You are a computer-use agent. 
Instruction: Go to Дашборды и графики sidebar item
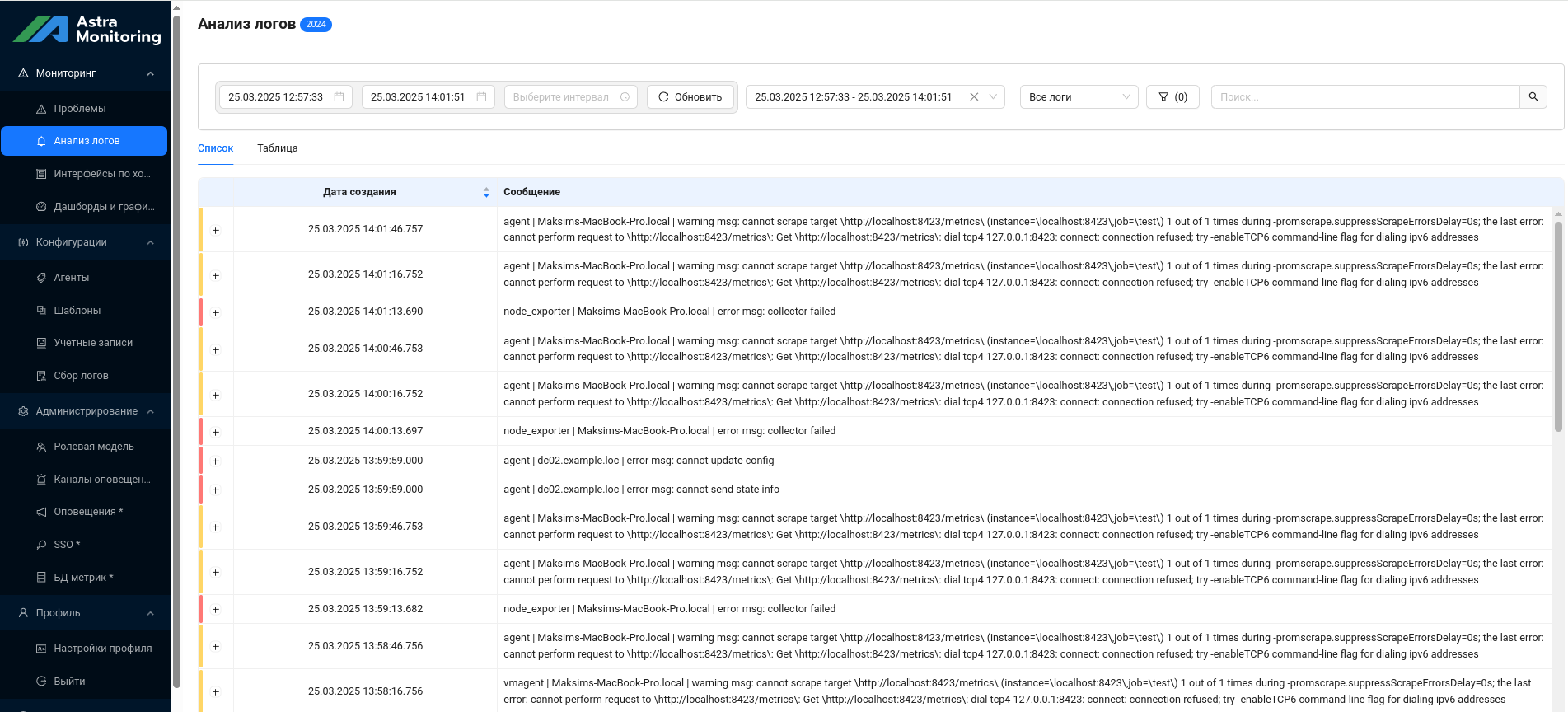(x=104, y=207)
